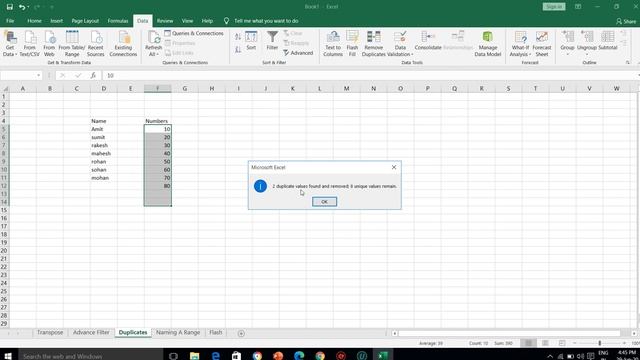Image resolution: width=640 pixels, height=360 pixels.
Task: Click the Subtotal tool
Action: [608, 41]
